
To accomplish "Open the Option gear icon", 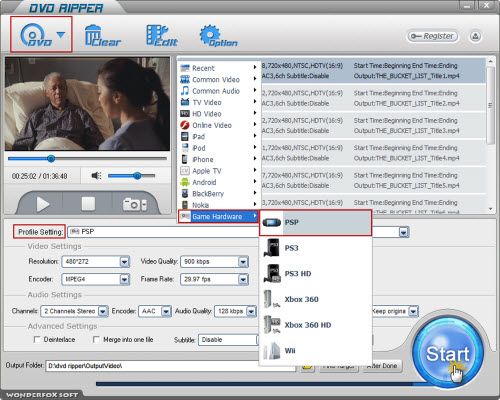I will [x=218, y=35].
